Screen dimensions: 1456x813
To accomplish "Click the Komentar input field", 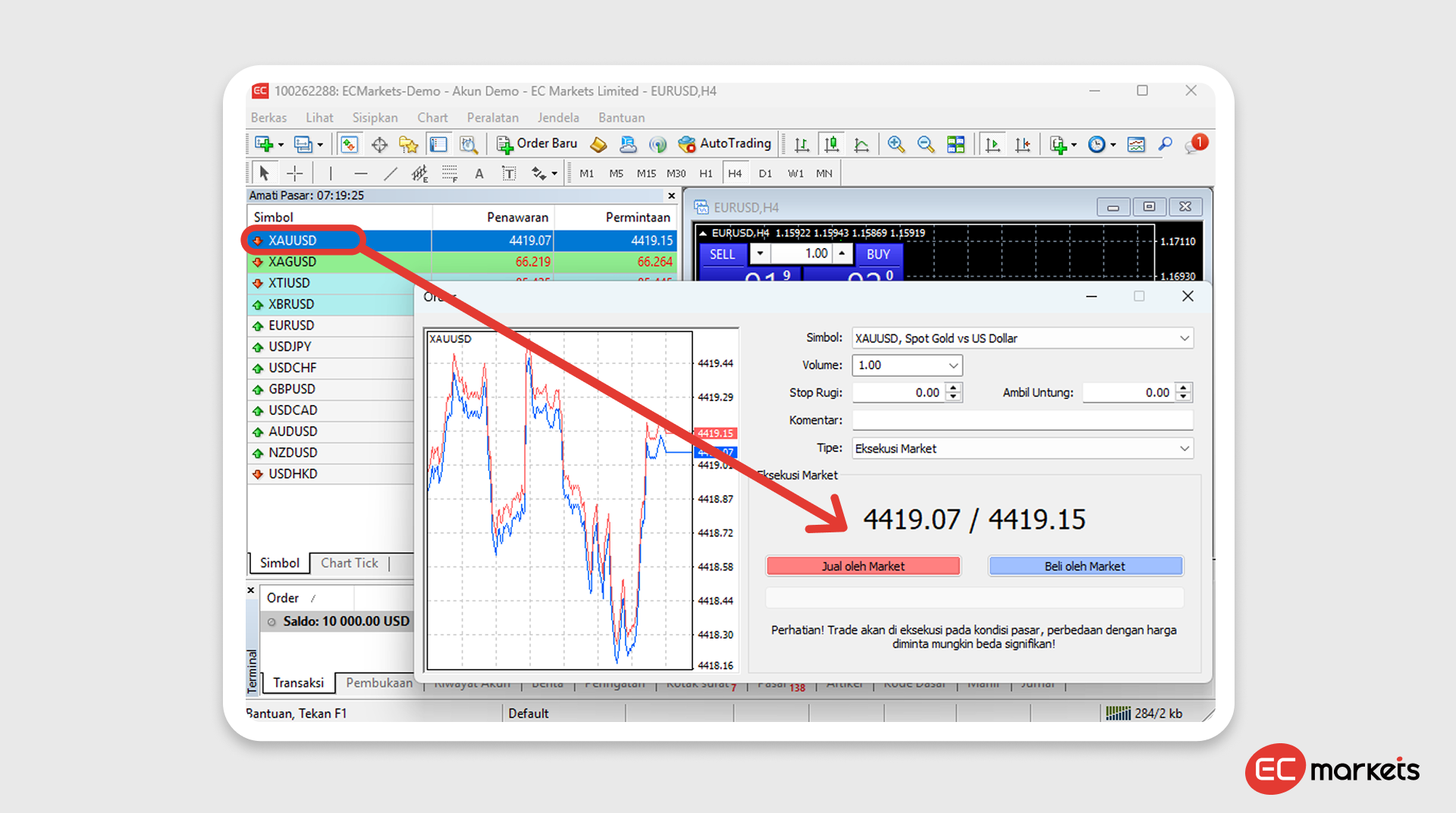I will coord(1022,420).
